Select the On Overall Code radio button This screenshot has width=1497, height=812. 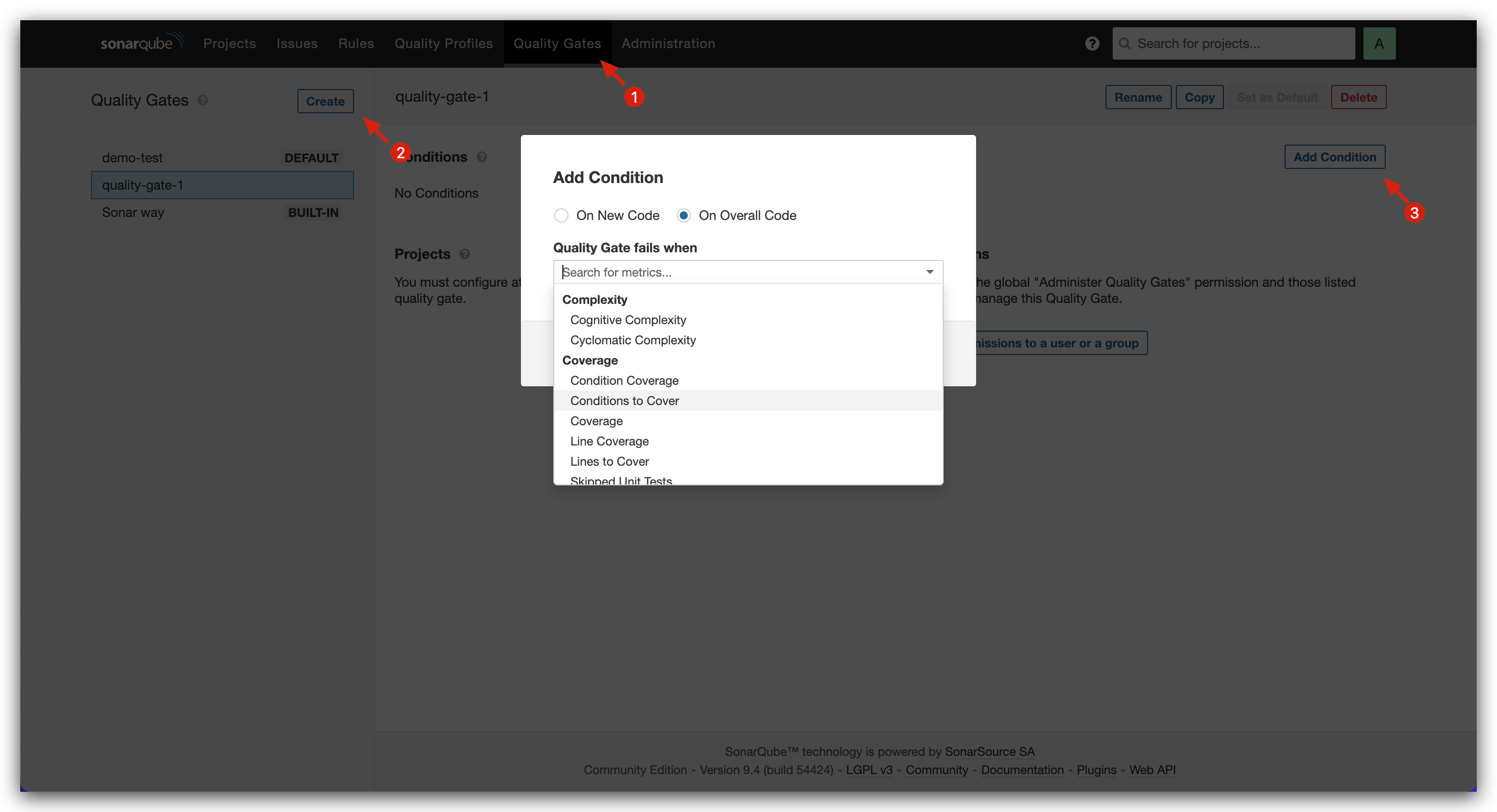(x=683, y=215)
